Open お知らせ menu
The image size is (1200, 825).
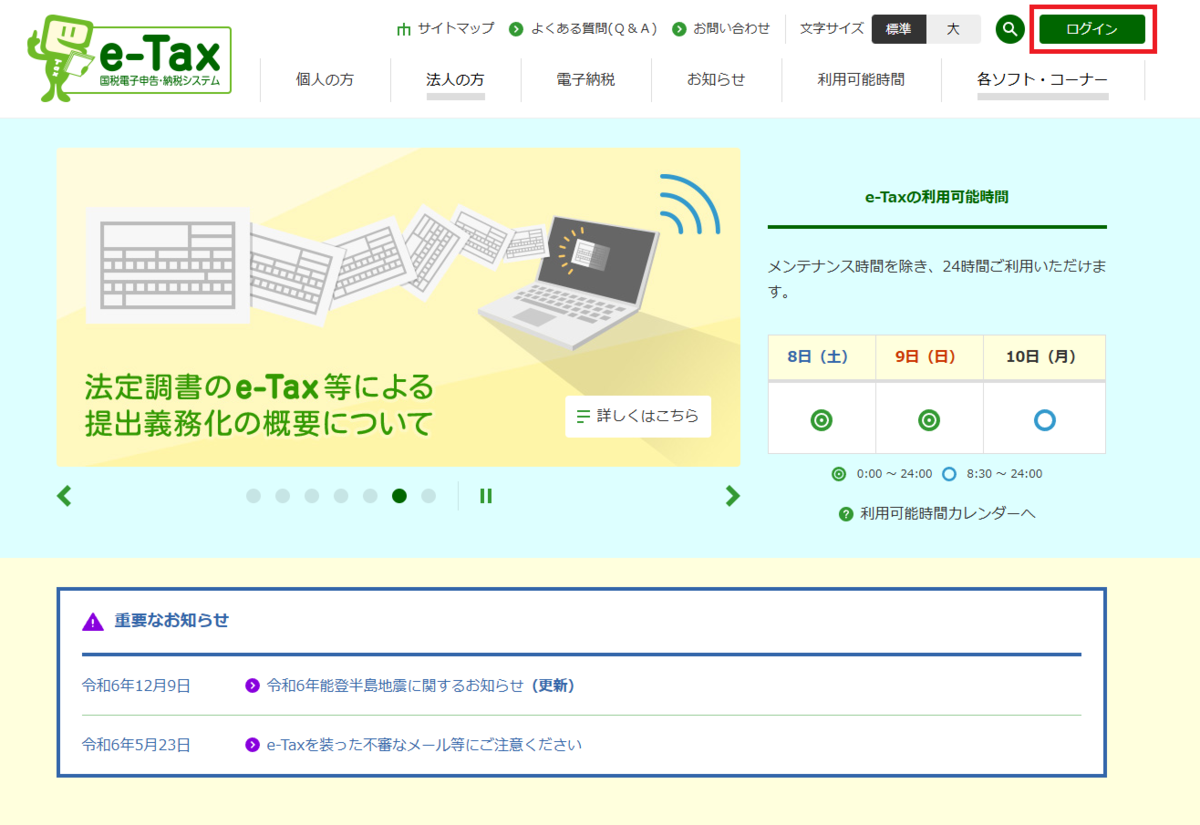pos(716,80)
